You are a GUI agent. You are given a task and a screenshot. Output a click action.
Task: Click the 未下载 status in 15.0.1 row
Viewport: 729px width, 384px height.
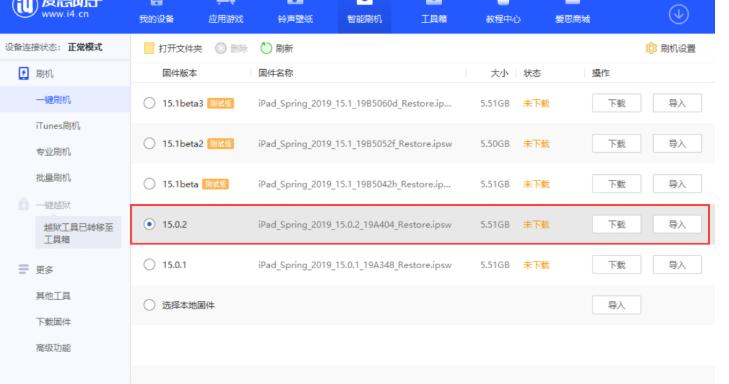tap(537, 265)
